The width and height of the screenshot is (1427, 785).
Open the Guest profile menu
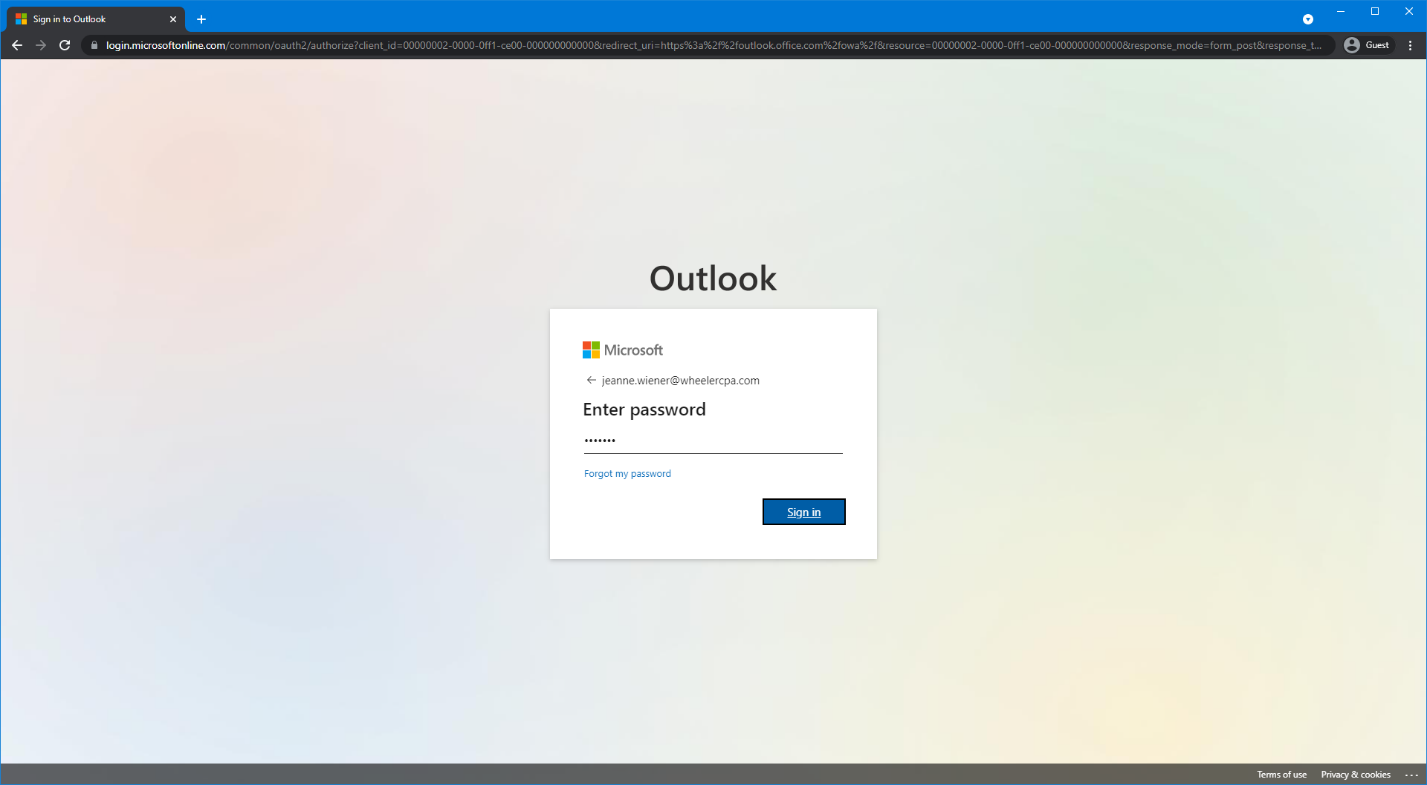(1368, 45)
